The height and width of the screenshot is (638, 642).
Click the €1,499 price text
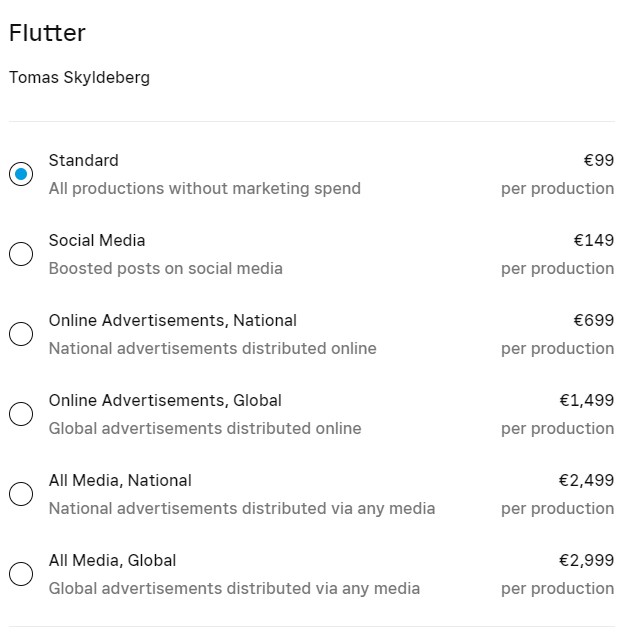click(x=587, y=400)
